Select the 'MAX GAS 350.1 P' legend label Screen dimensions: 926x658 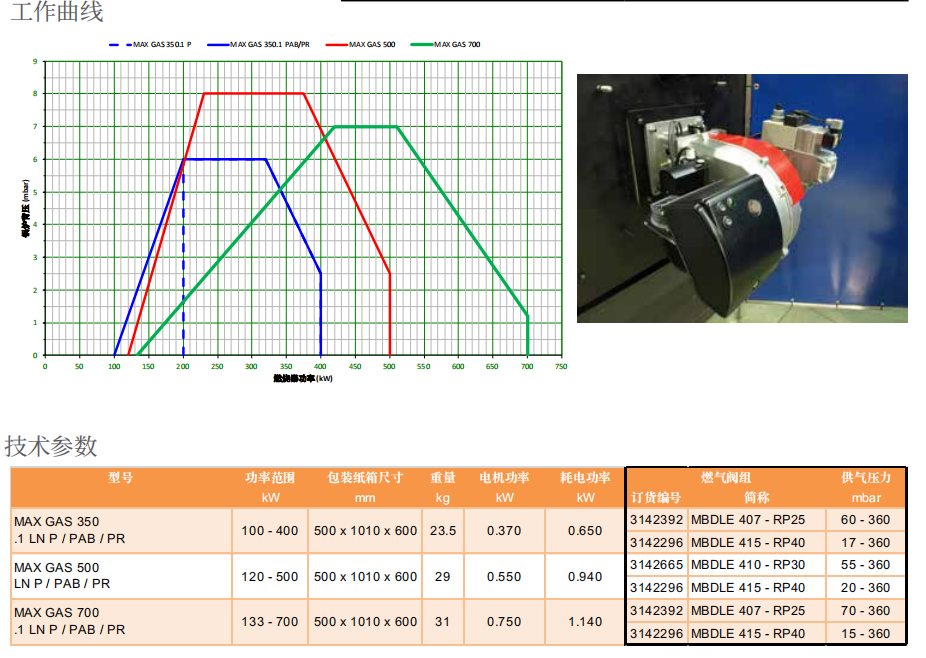(x=162, y=44)
